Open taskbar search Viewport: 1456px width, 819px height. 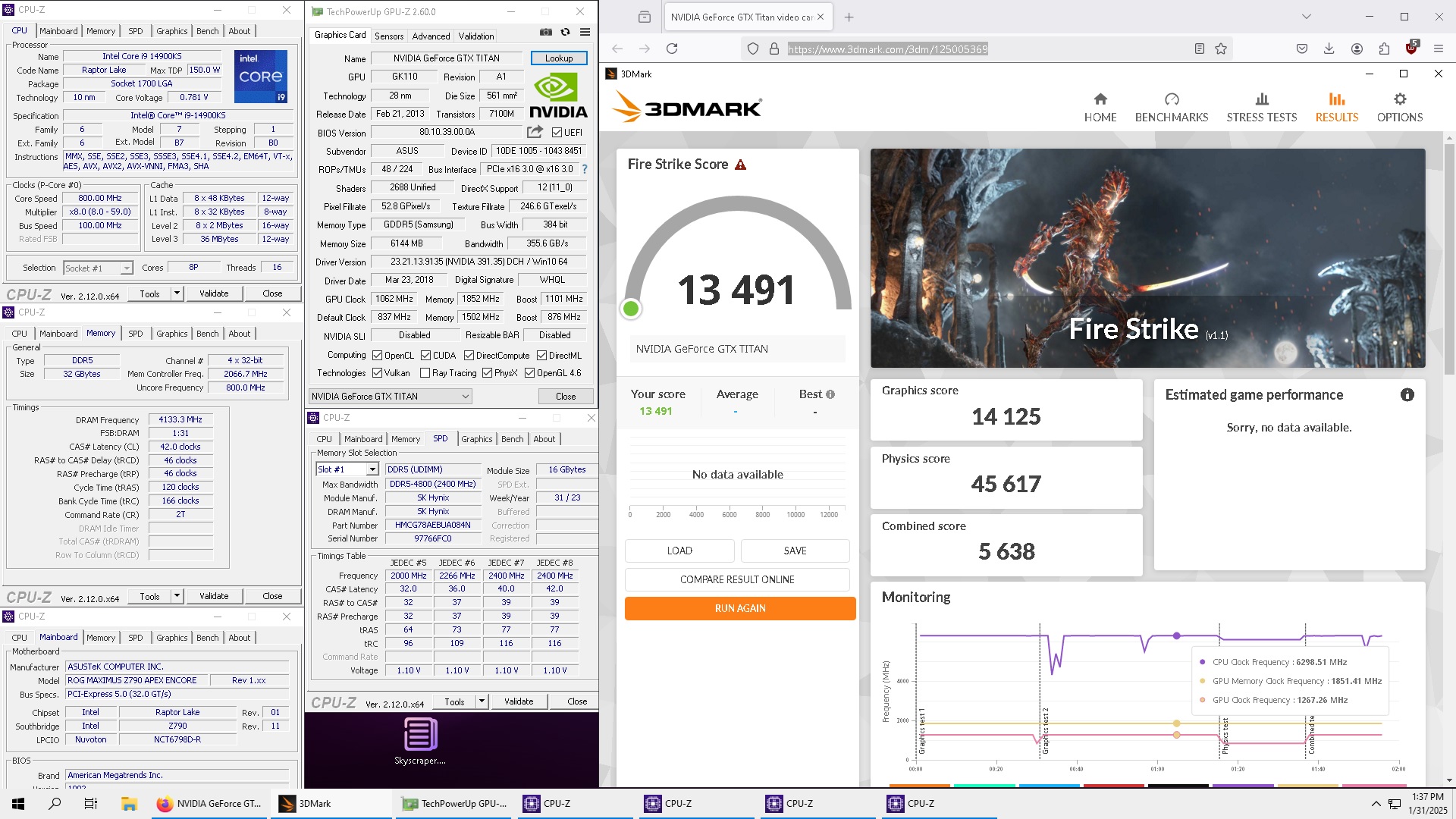(55, 804)
